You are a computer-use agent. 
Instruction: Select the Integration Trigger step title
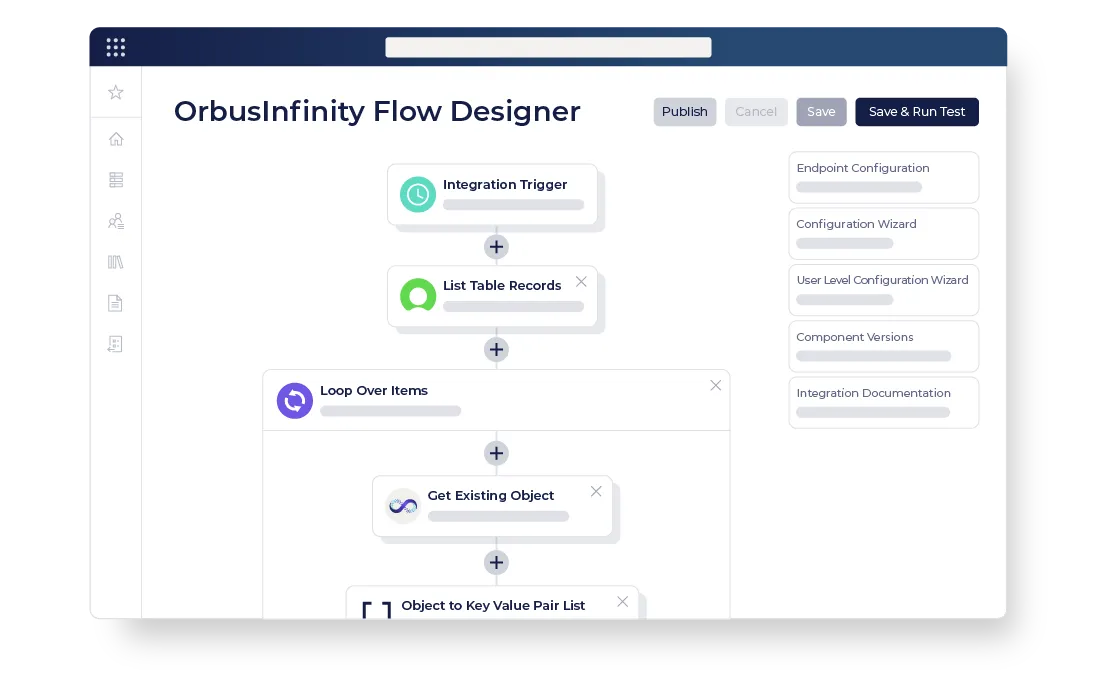(505, 185)
